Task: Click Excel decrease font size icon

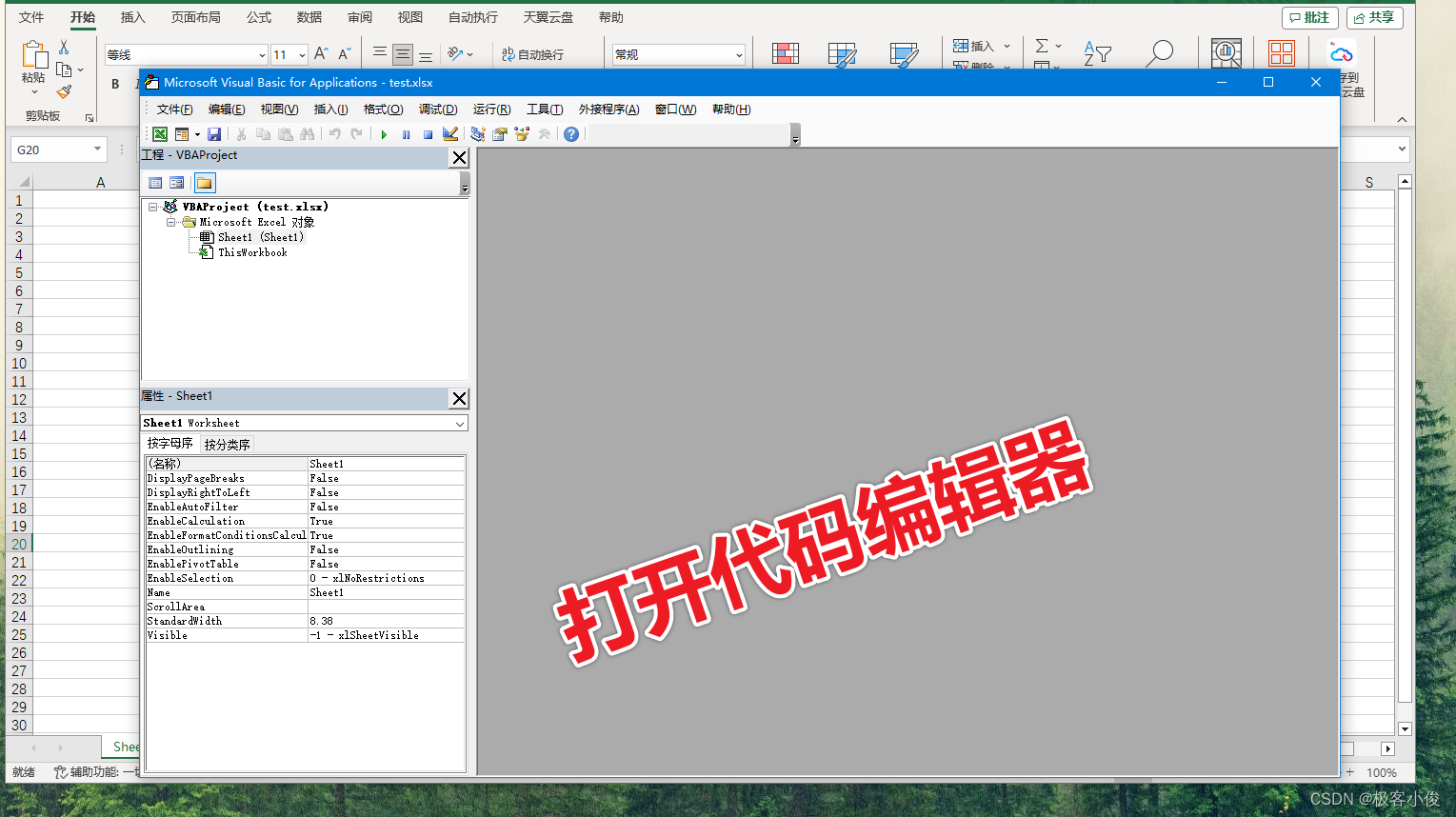Action: click(x=344, y=54)
